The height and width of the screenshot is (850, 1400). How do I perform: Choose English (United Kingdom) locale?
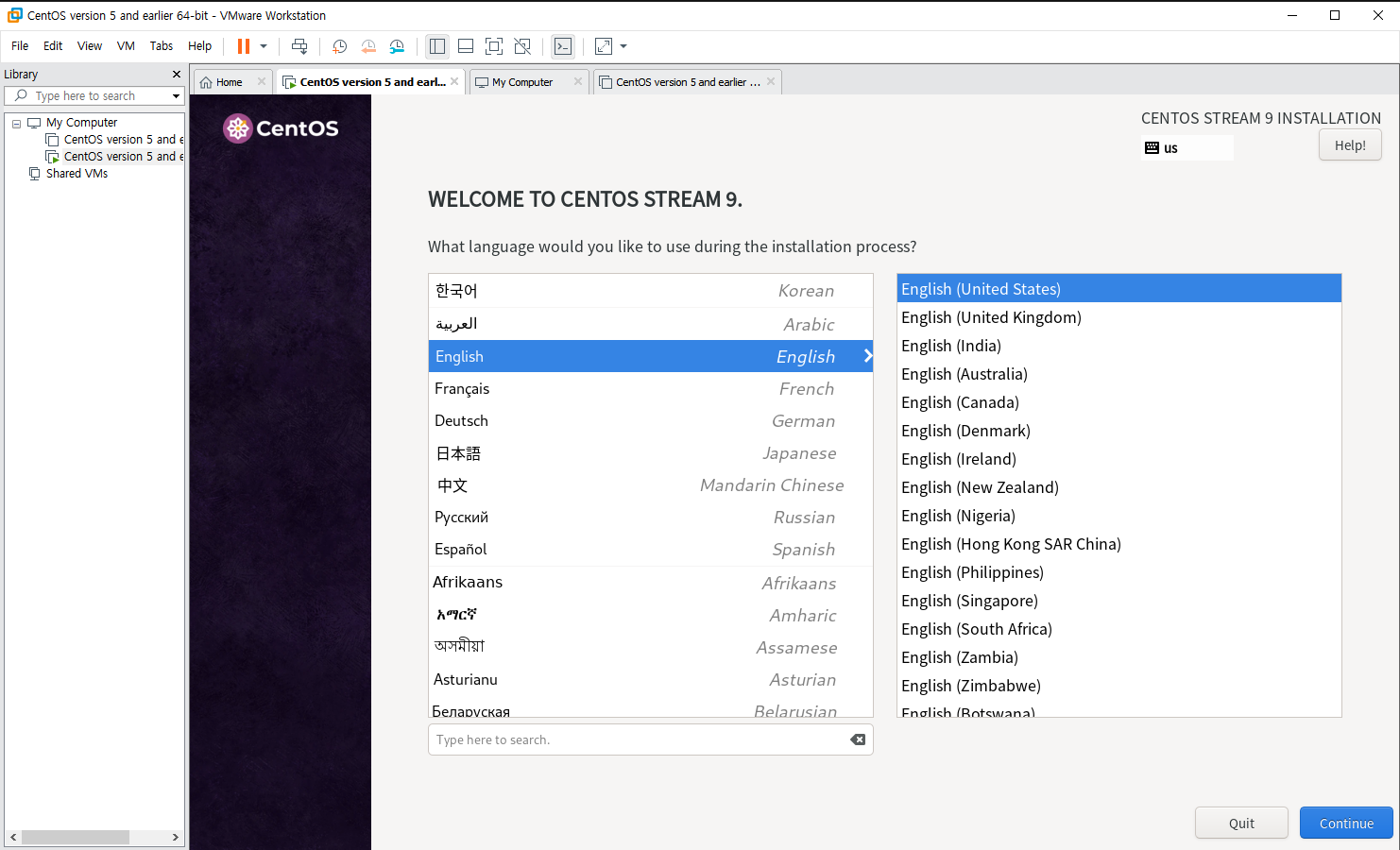1119,317
